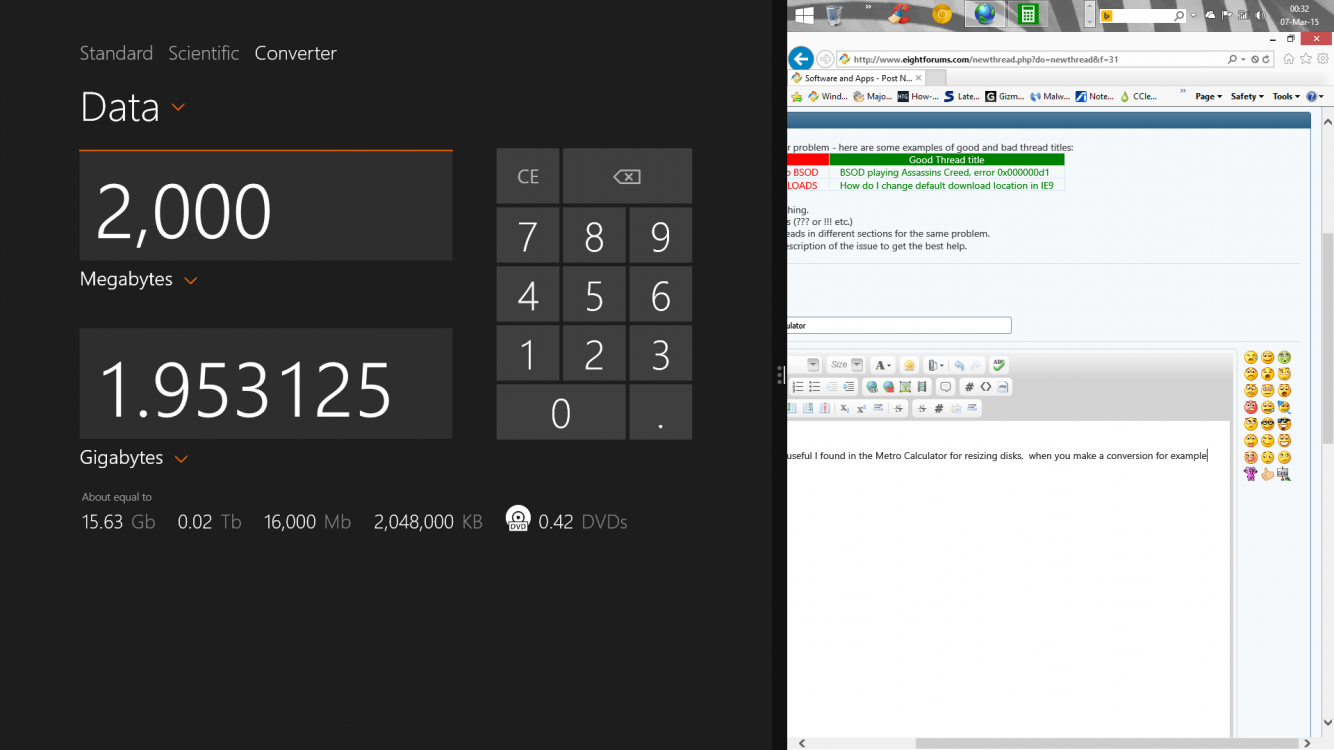The image size is (1334, 750).
Task: Open the Megabytes unit dropdown
Action: point(190,280)
